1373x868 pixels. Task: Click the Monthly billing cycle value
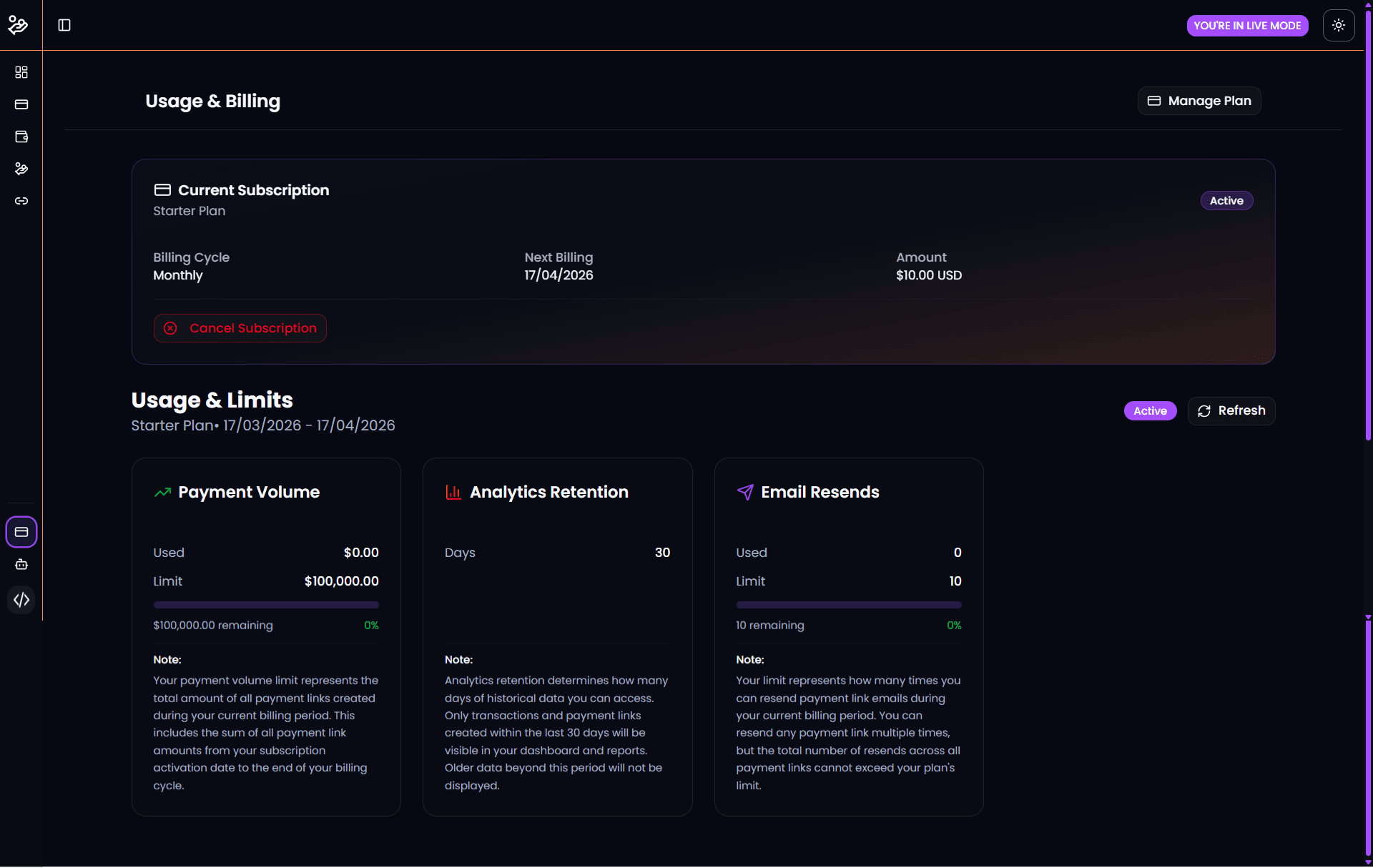[x=178, y=275]
